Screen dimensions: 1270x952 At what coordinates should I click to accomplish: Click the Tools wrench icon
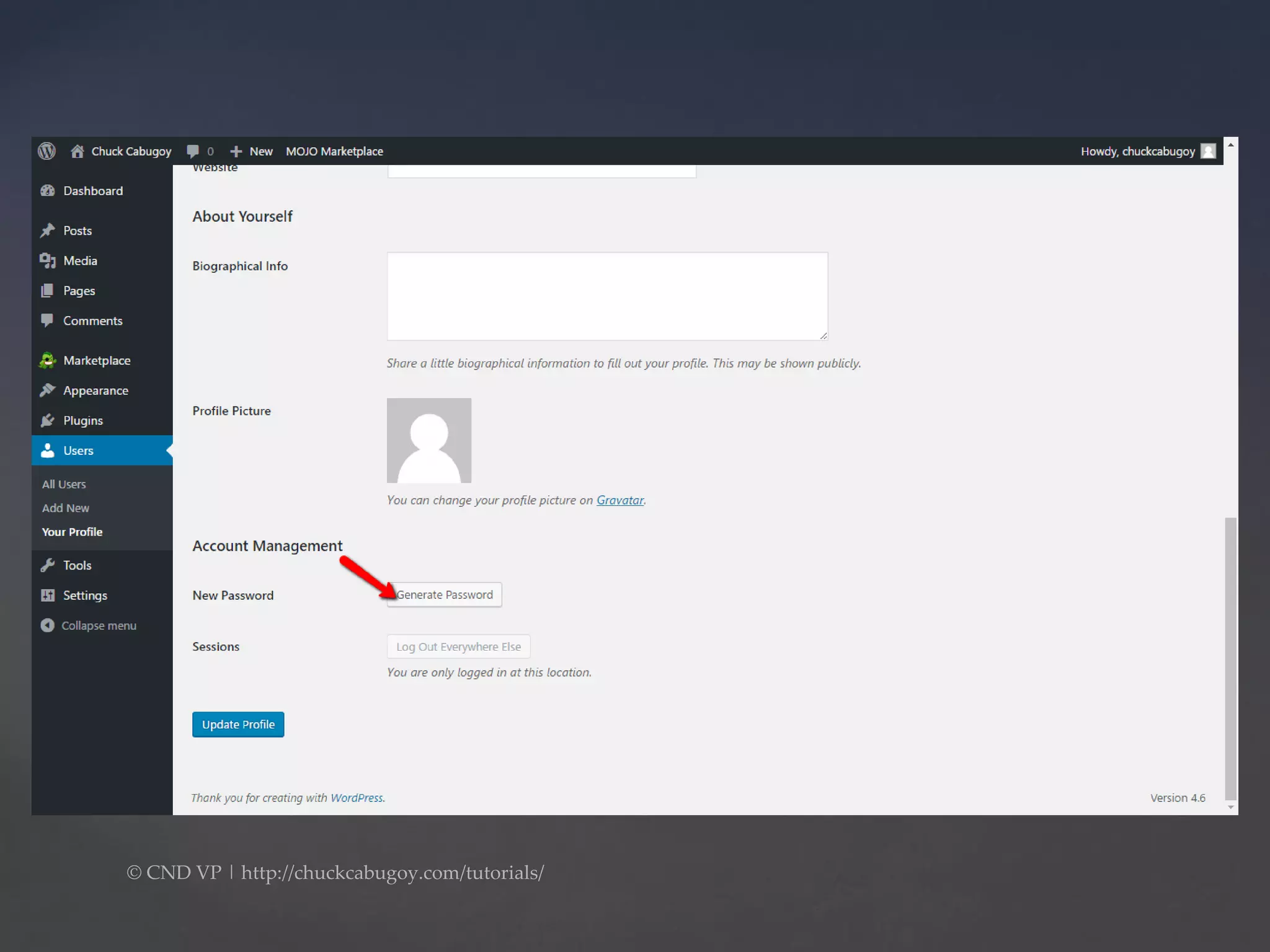coord(48,565)
